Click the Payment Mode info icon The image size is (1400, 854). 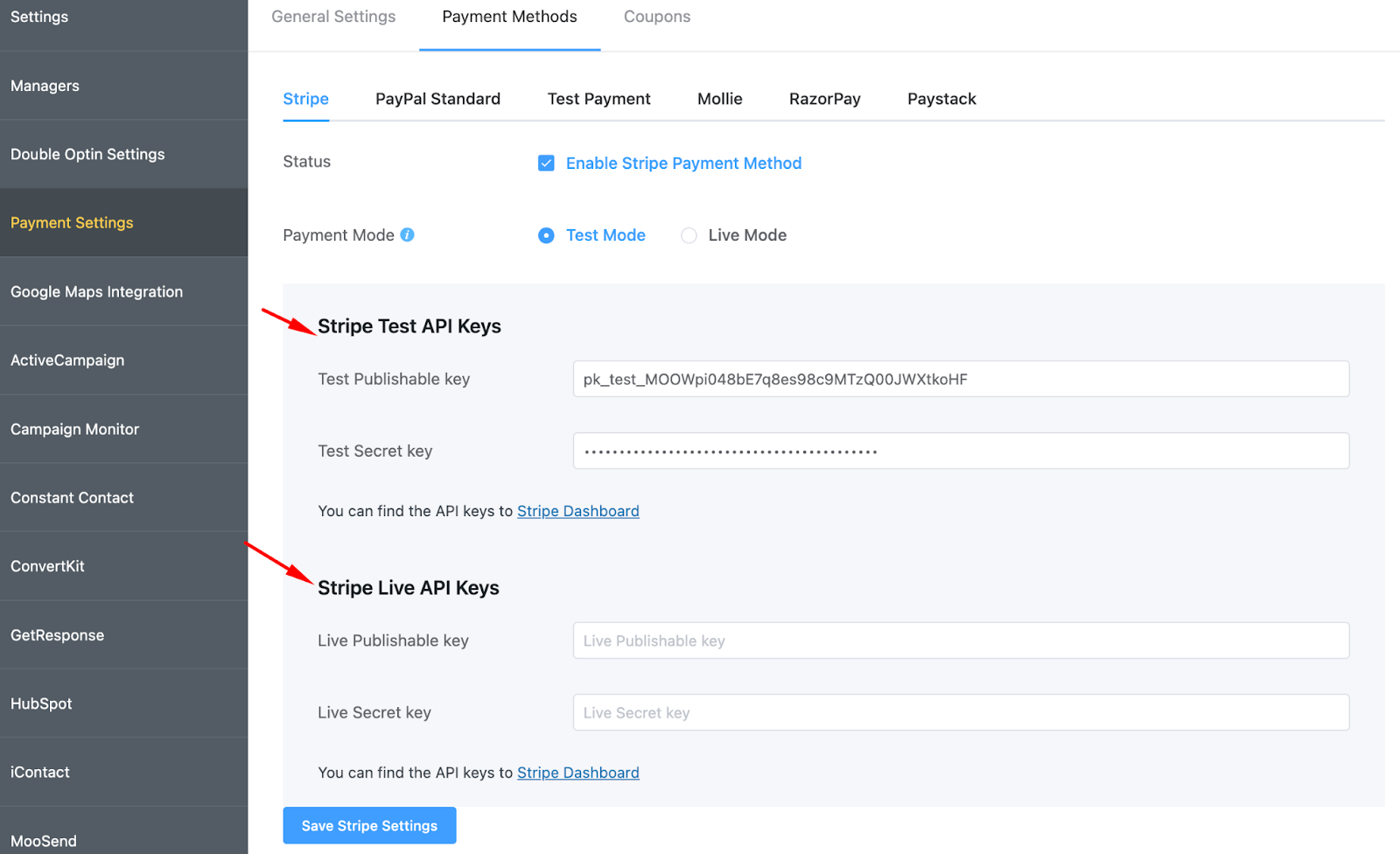point(407,234)
